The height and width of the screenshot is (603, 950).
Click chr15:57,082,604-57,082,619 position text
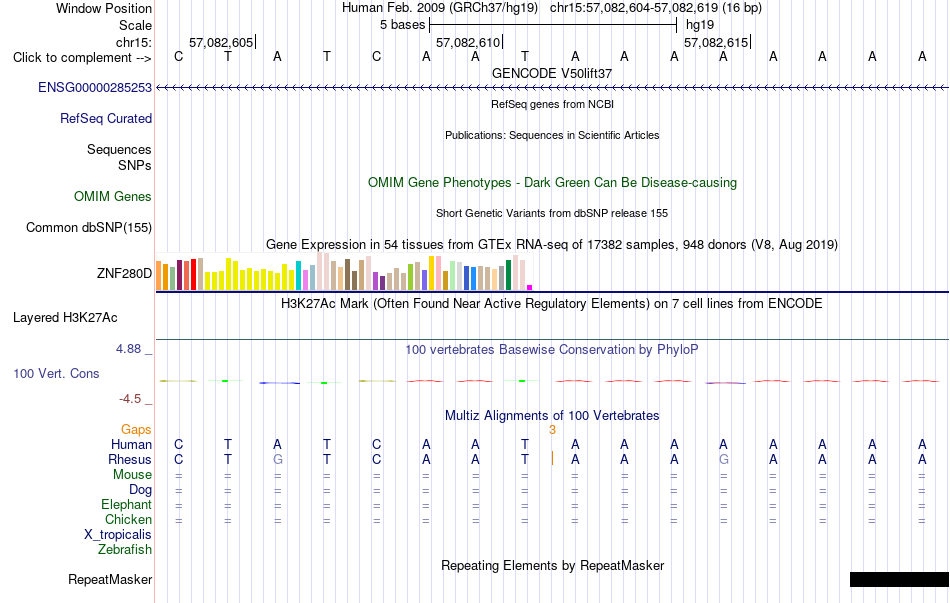pyautogui.click(x=656, y=8)
